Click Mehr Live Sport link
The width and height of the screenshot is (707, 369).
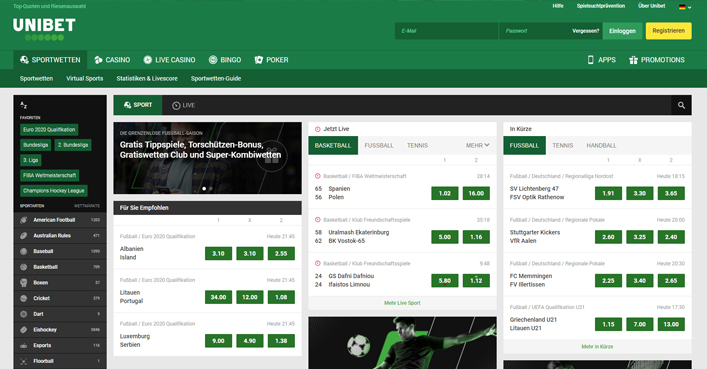click(402, 303)
